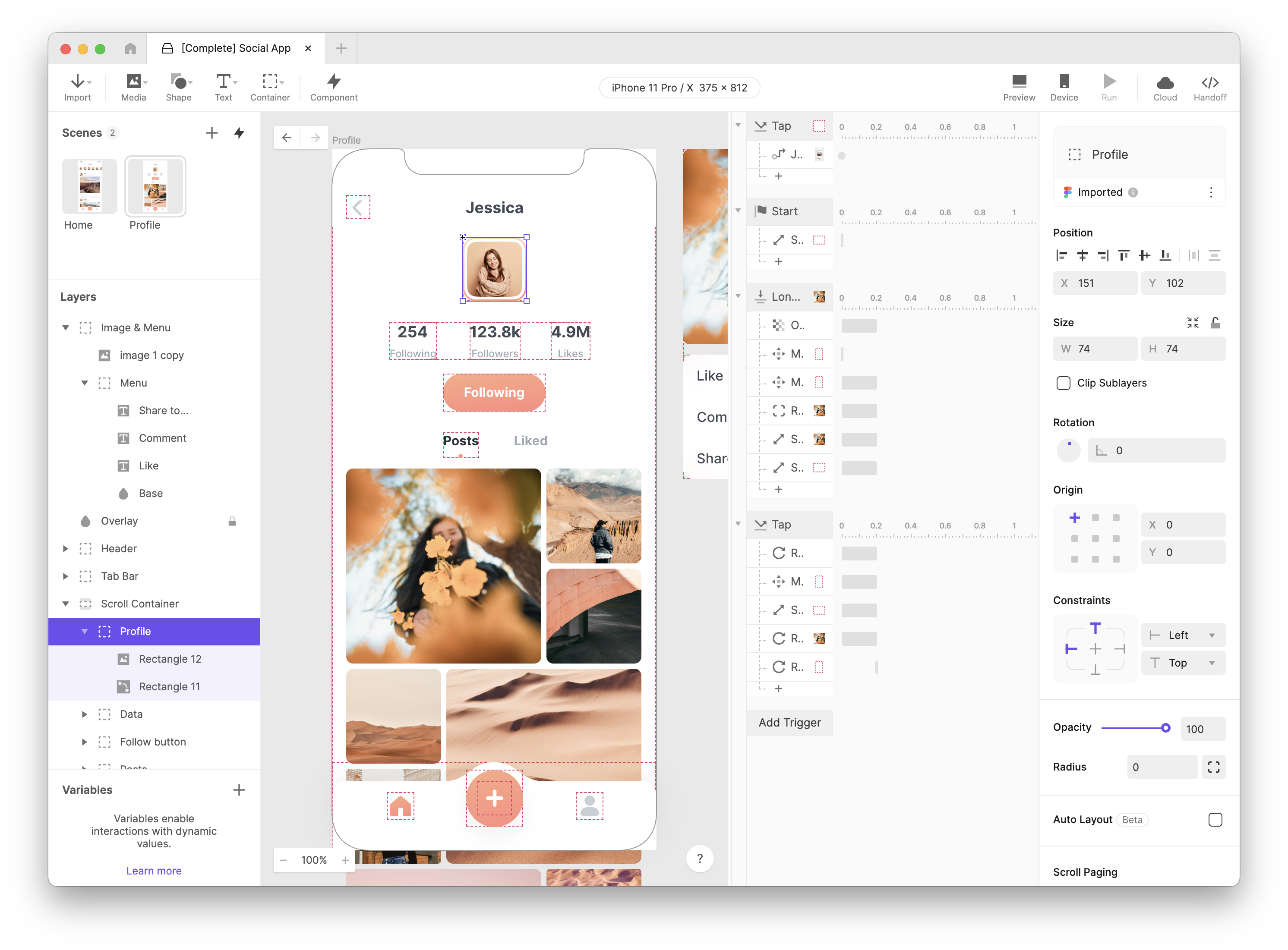Open the Left constraint dropdown
The width and height of the screenshot is (1288, 950).
tap(1183, 635)
